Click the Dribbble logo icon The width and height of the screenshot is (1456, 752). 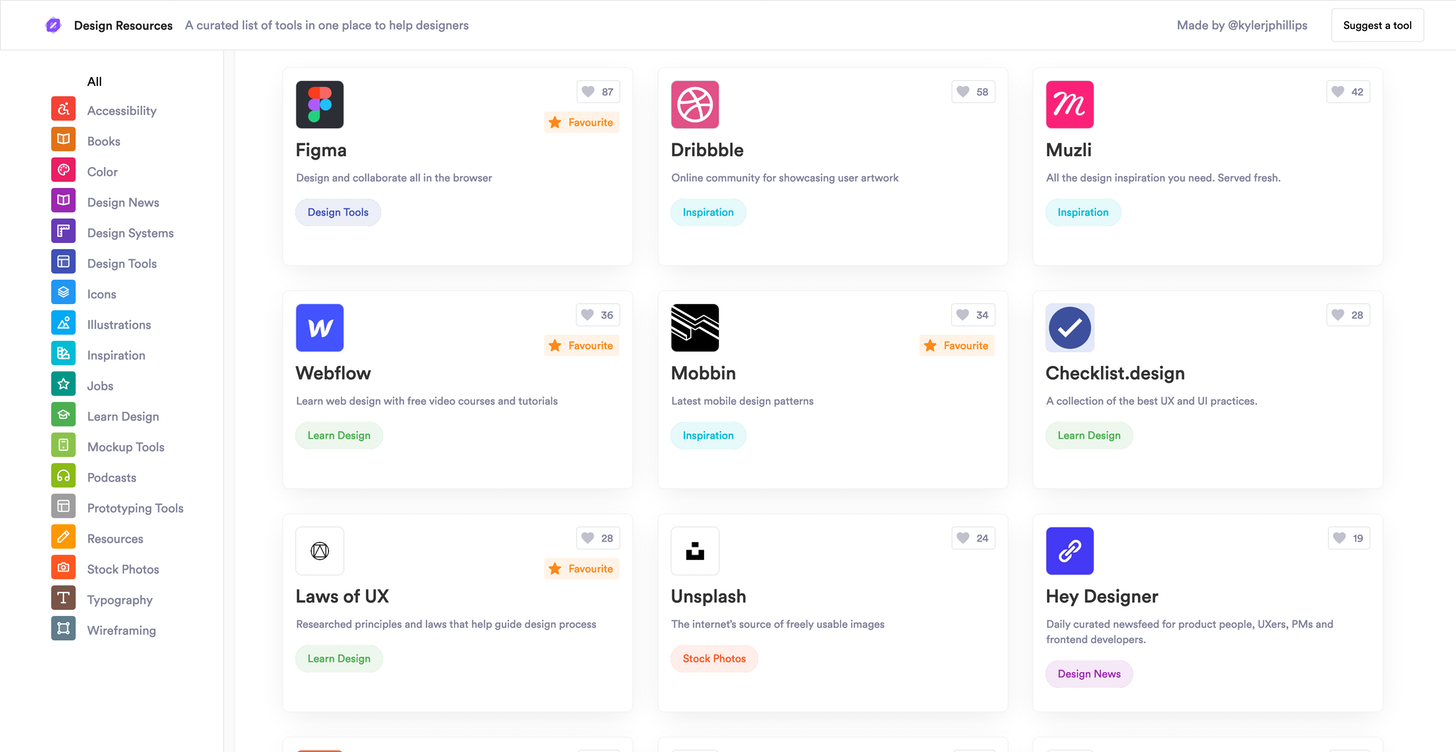(x=695, y=105)
